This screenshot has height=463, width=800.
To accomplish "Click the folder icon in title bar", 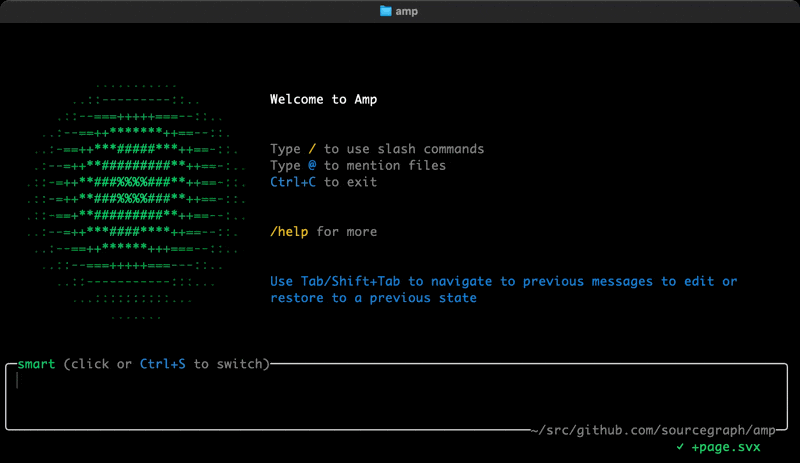I will pyautogui.click(x=386, y=11).
